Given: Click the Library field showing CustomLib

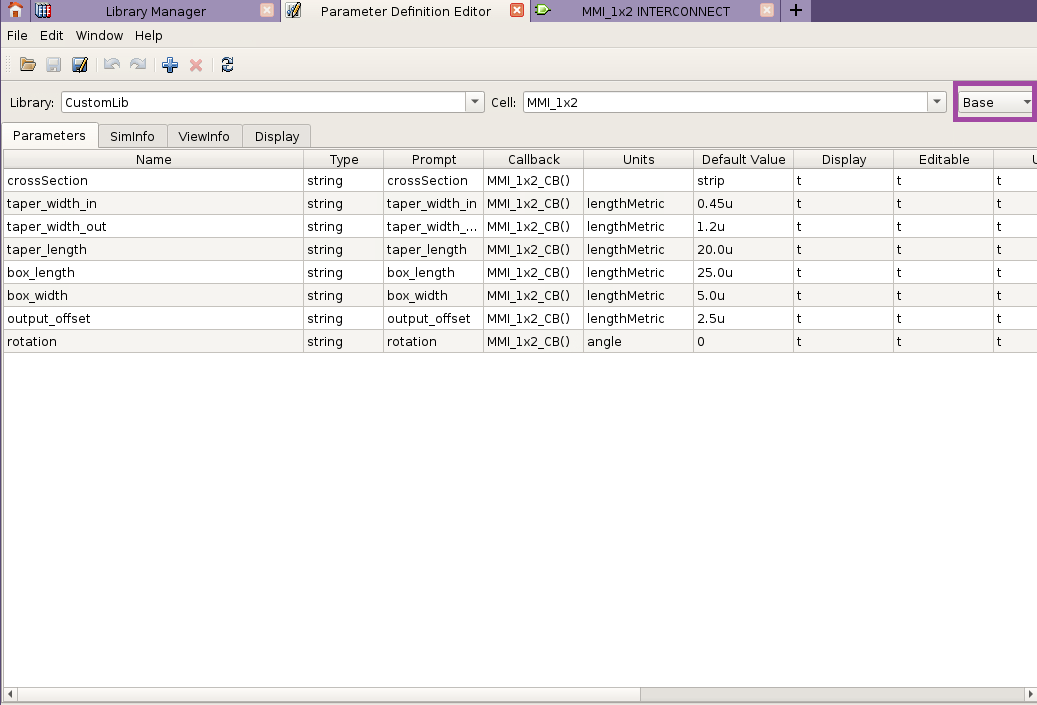Looking at the screenshot, I should 263,102.
